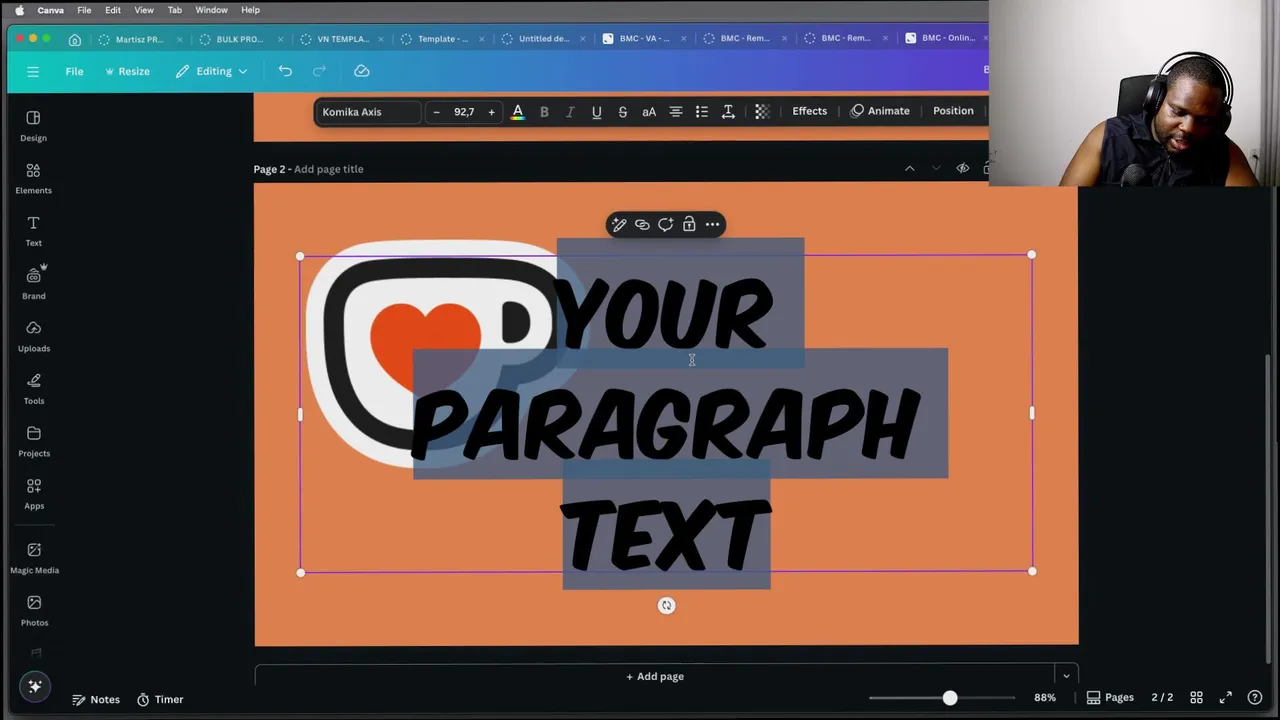Lock the selected text element
Screen dimensions: 1280x720
click(689, 224)
